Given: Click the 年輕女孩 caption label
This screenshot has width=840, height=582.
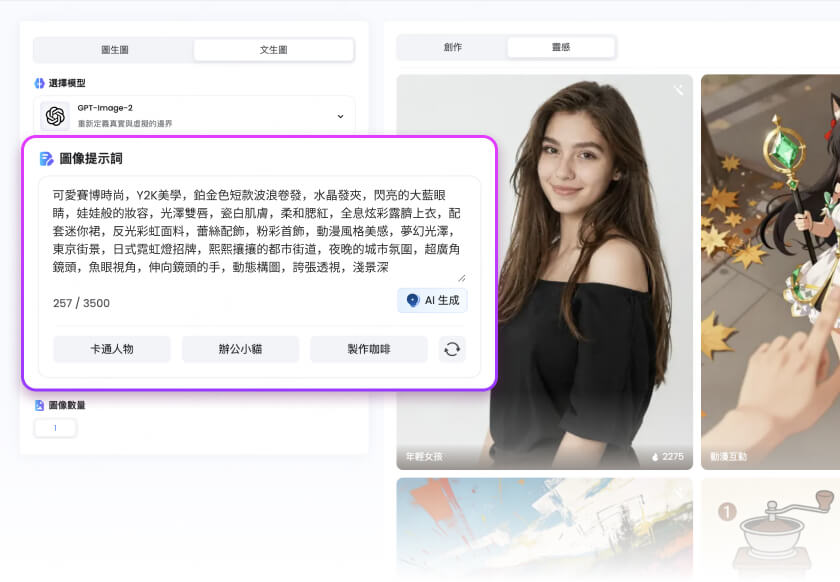Looking at the screenshot, I should pos(424,457).
